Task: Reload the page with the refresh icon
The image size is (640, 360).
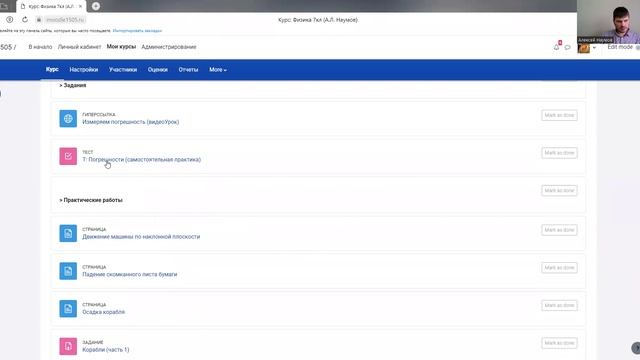Action: [x=25, y=20]
